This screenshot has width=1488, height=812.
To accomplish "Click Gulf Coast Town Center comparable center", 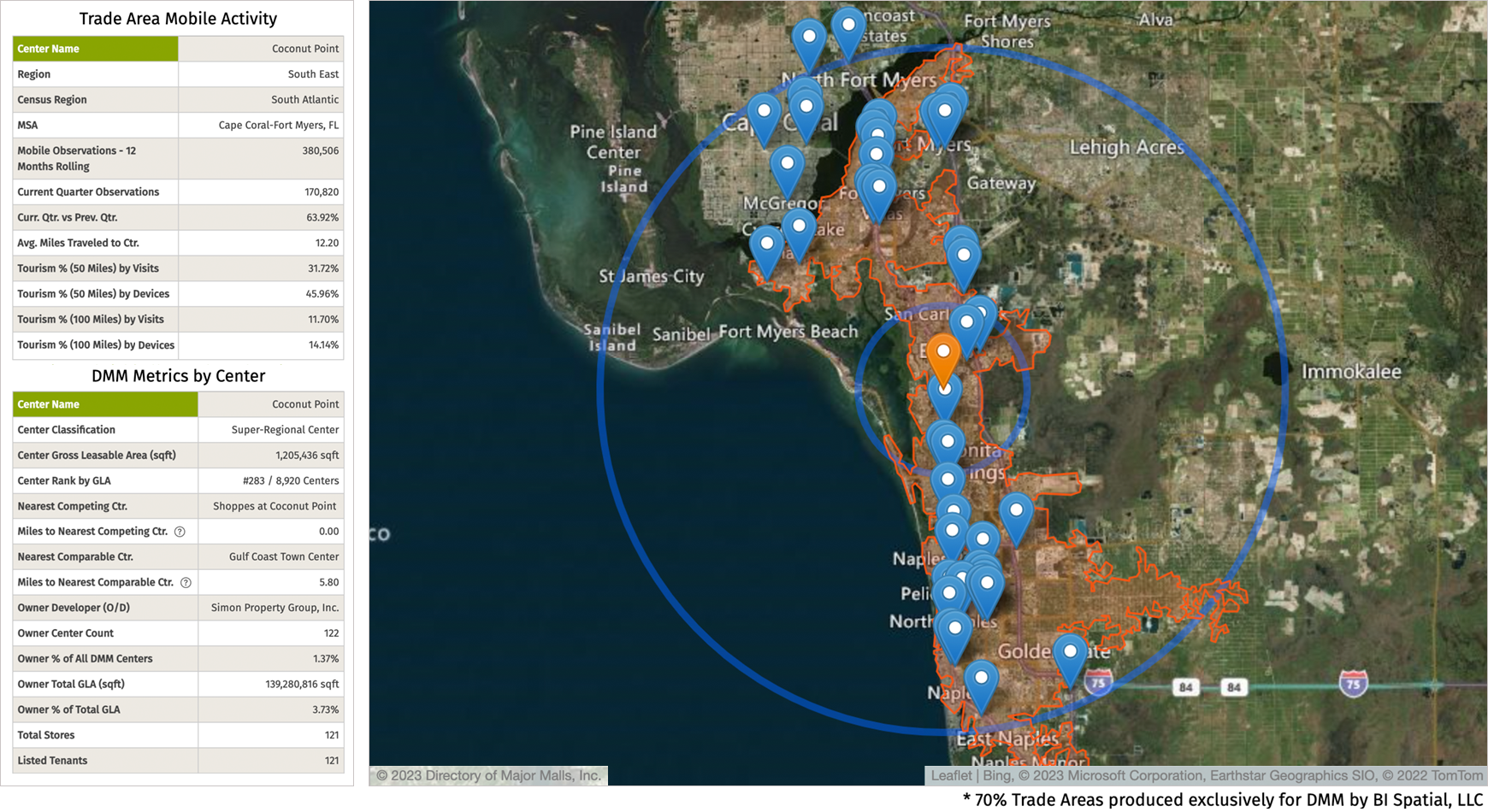I will click(x=283, y=556).
